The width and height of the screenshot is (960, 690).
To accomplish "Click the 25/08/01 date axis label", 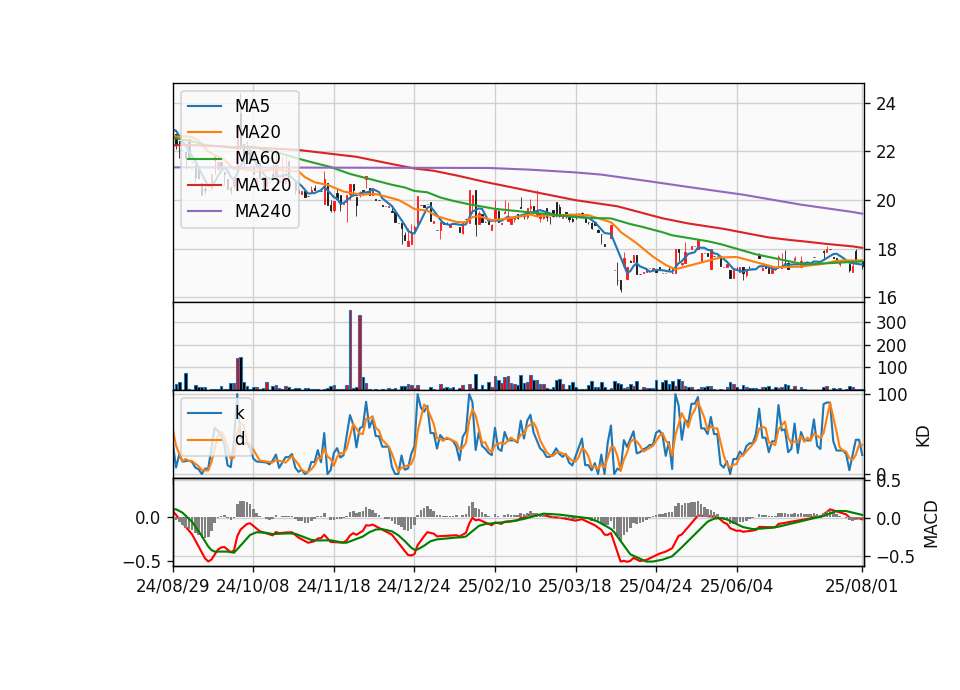I will [862, 586].
